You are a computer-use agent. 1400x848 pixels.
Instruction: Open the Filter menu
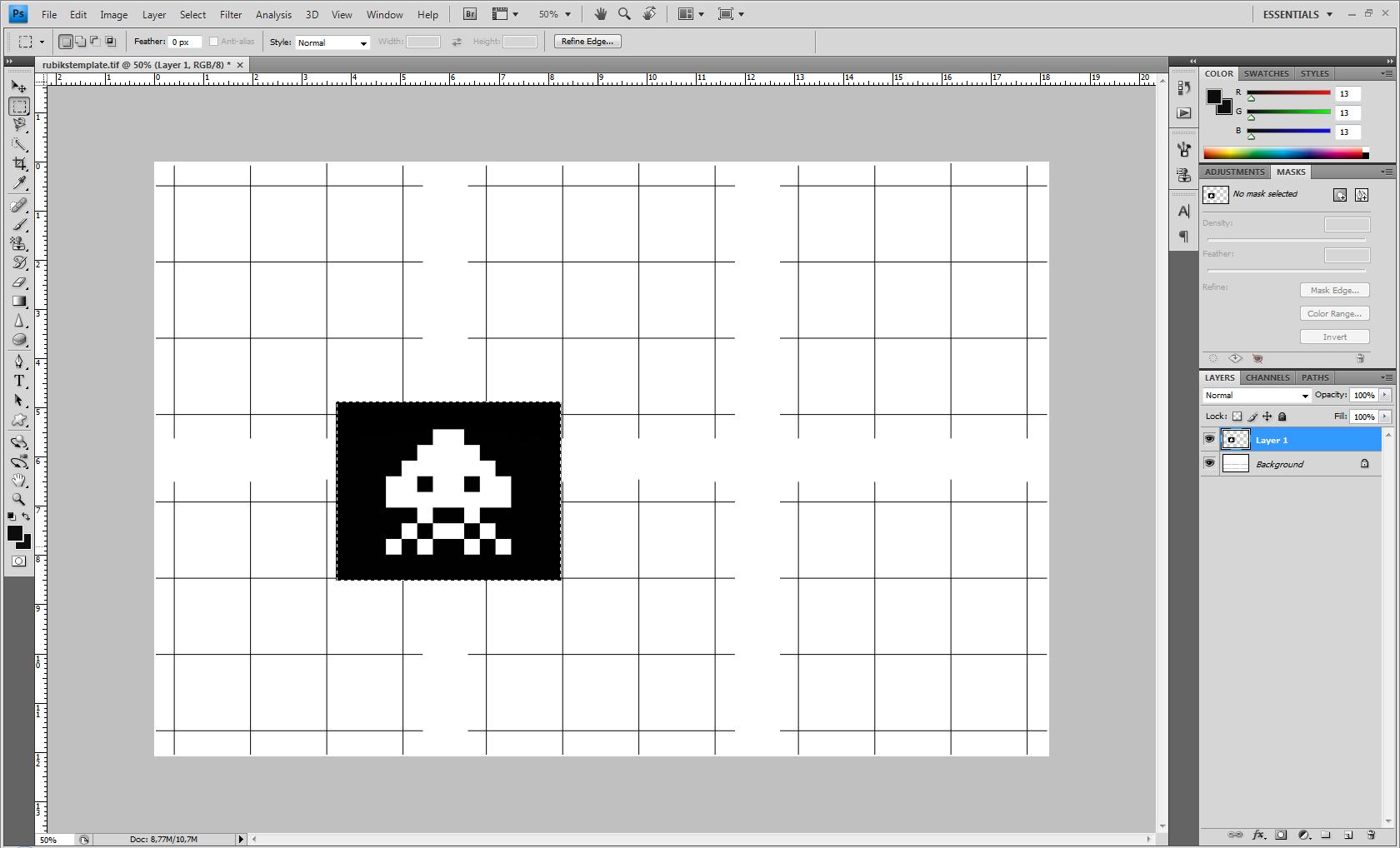click(231, 14)
